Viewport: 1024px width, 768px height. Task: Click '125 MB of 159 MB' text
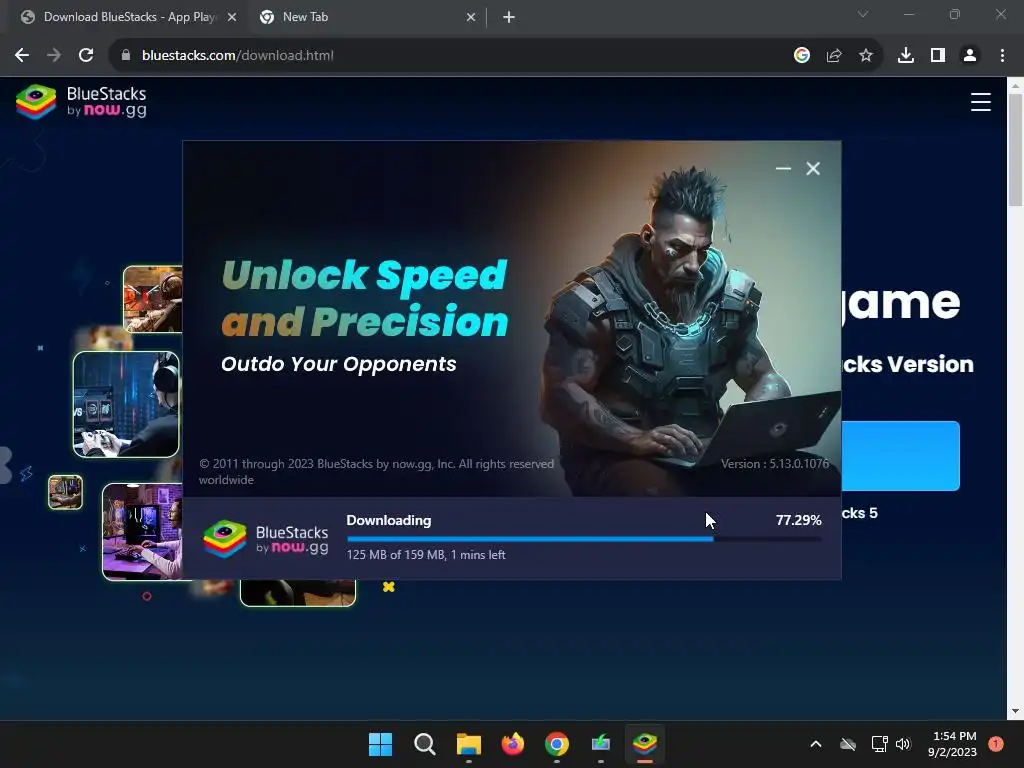click(395, 554)
